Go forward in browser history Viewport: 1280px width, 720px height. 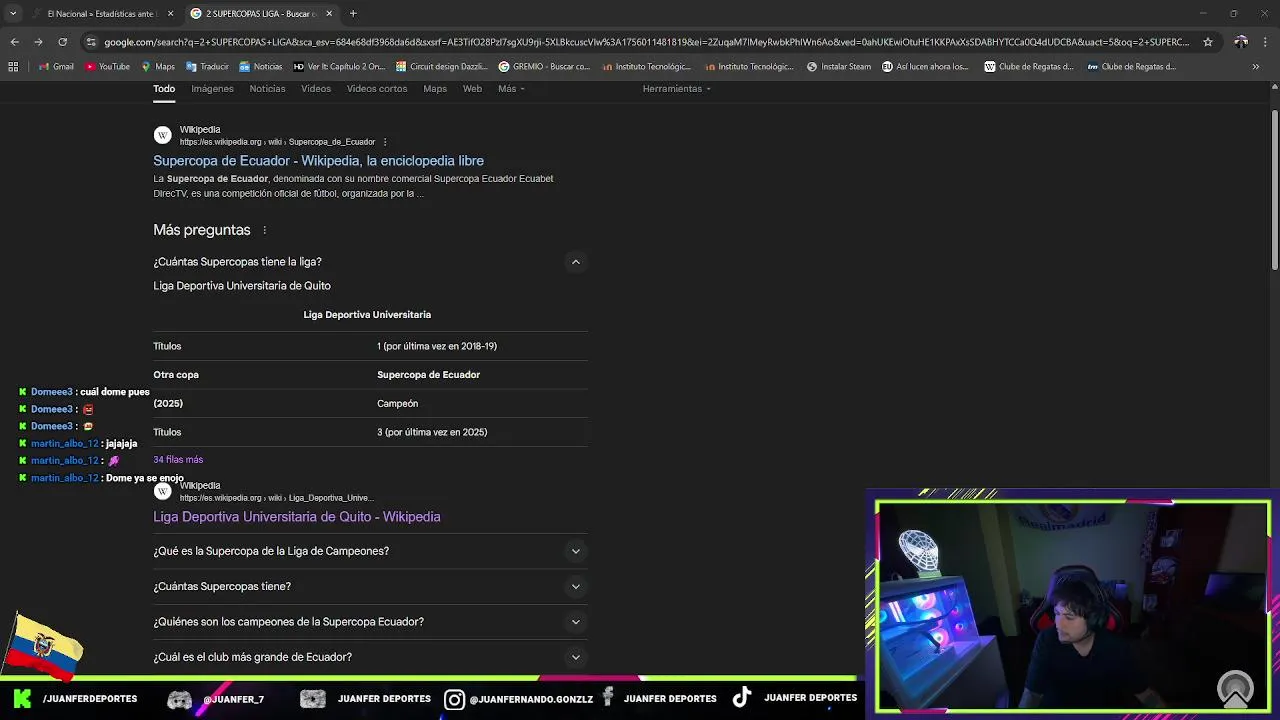(x=38, y=42)
